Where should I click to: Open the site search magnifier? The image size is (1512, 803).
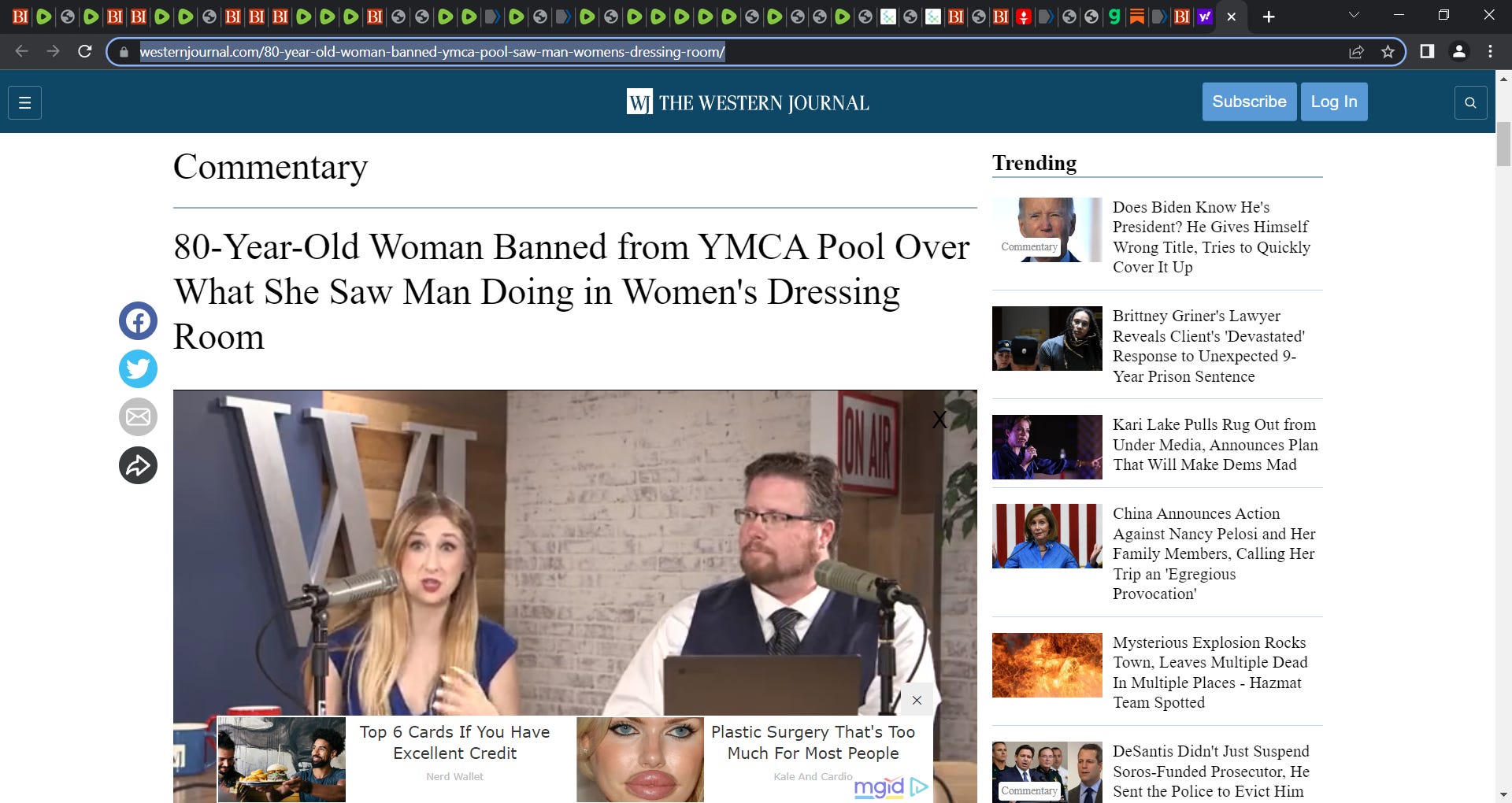[x=1471, y=102]
